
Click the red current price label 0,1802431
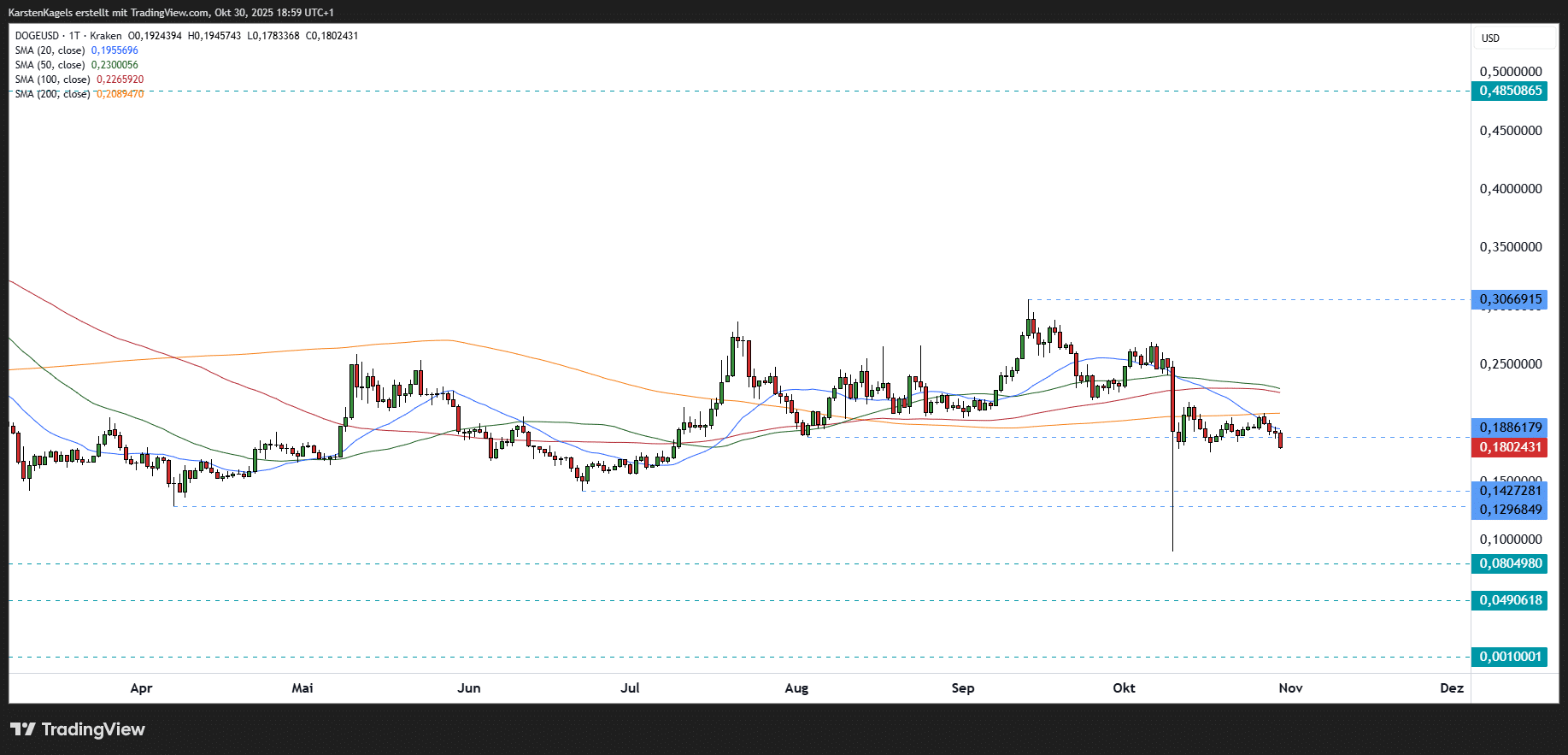(1510, 447)
